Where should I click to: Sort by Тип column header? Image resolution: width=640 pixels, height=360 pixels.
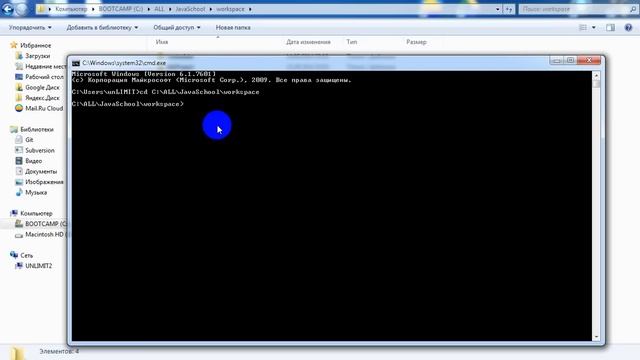tap(351, 42)
